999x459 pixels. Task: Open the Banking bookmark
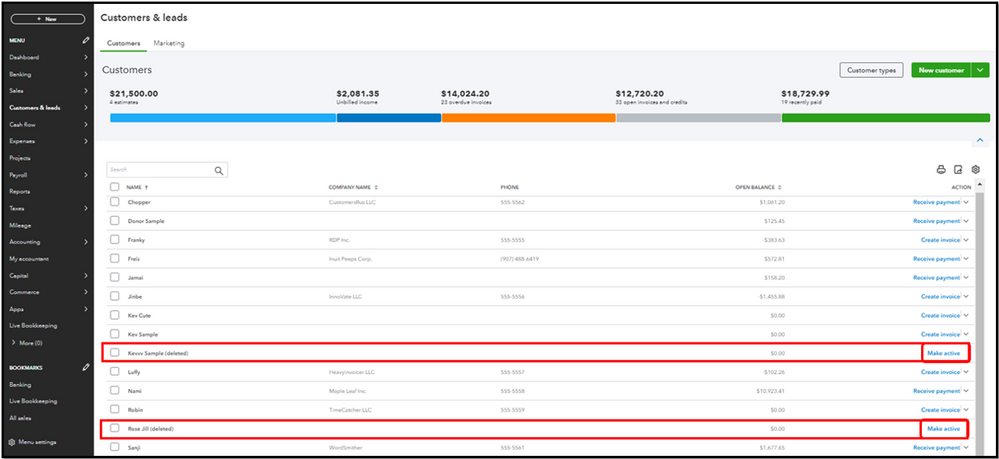pyautogui.click(x=20, y=385)
